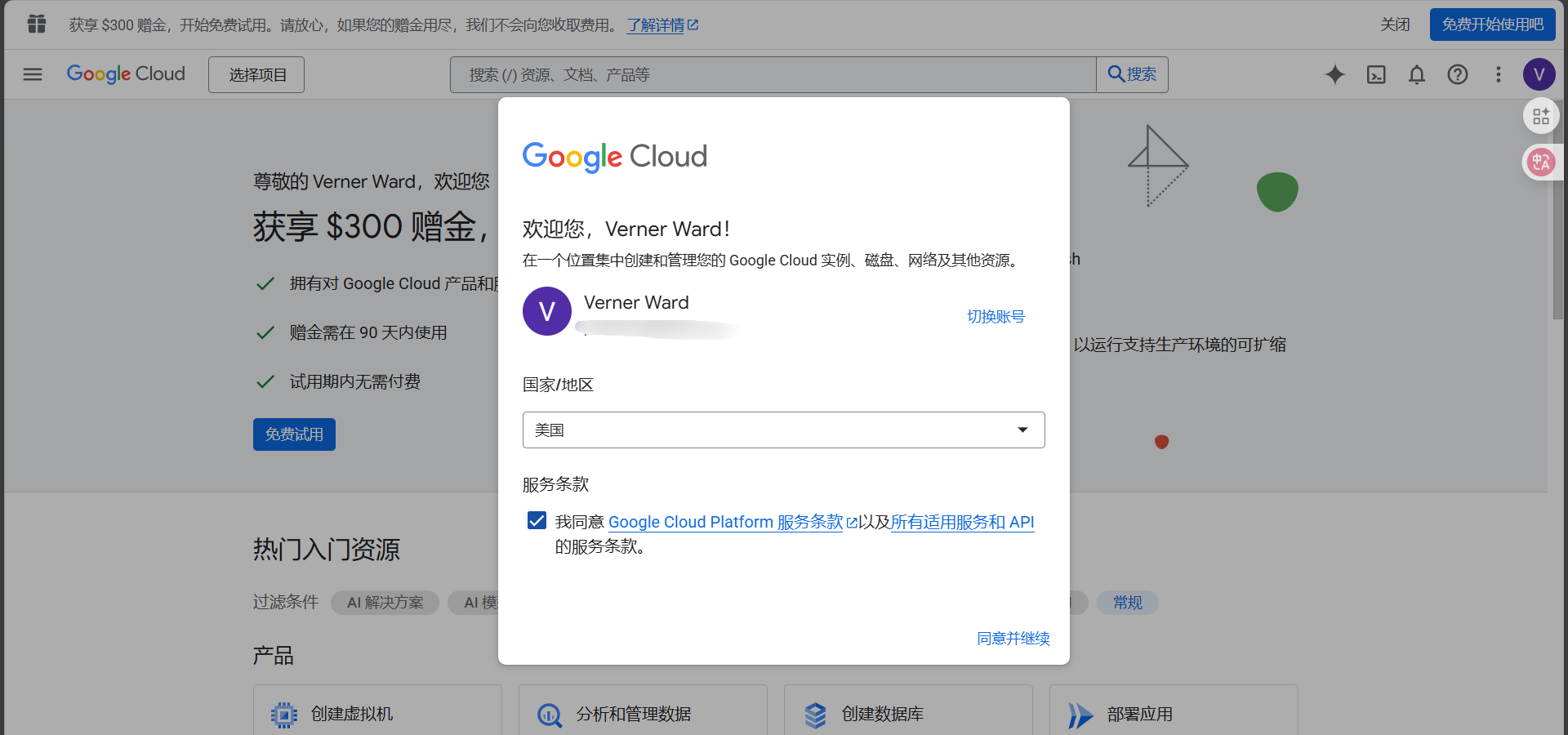Uncheck the terms of service agreement checkbox

[x=537, y=520]
